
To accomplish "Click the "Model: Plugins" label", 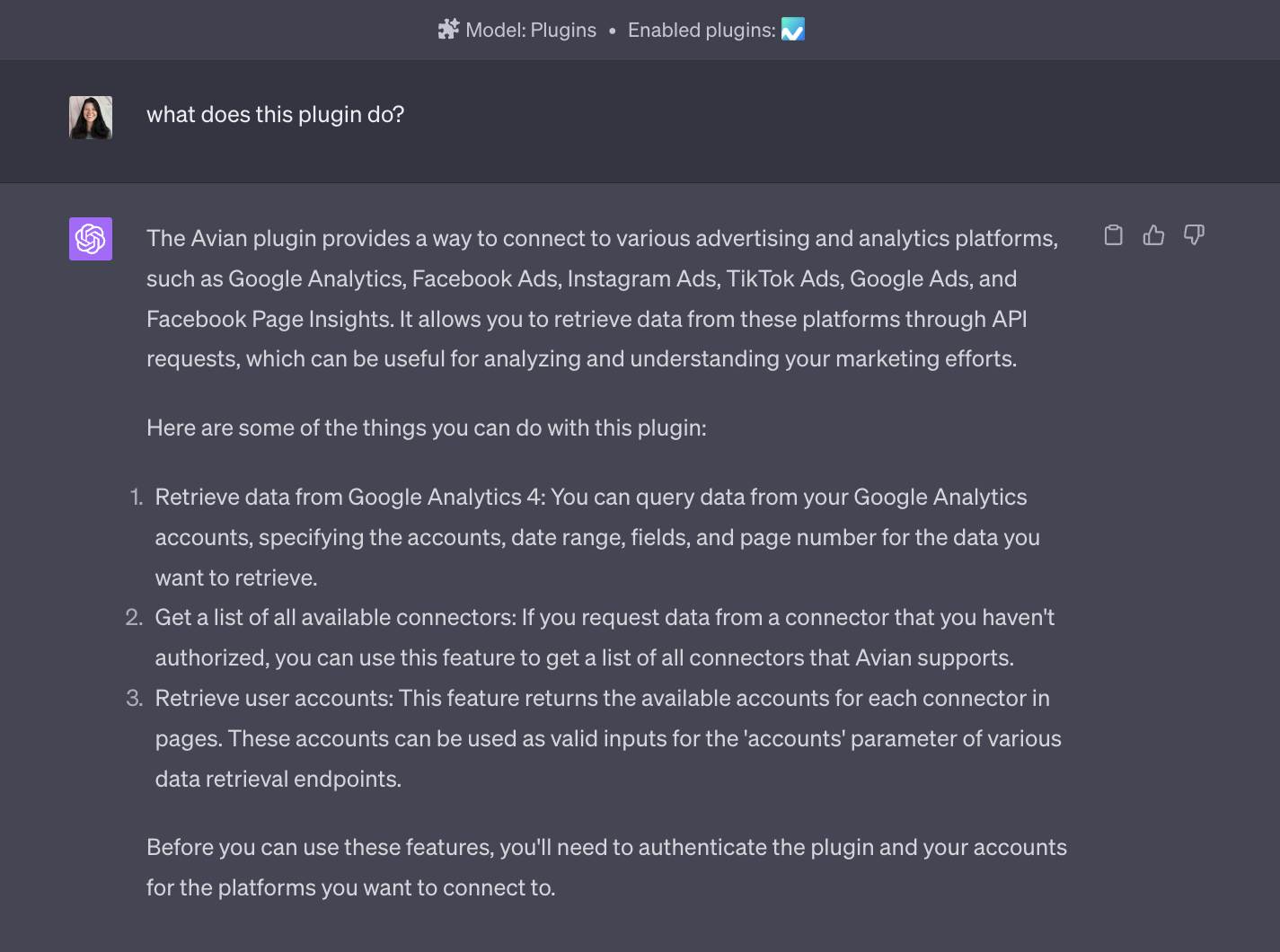I will point(530,30).
